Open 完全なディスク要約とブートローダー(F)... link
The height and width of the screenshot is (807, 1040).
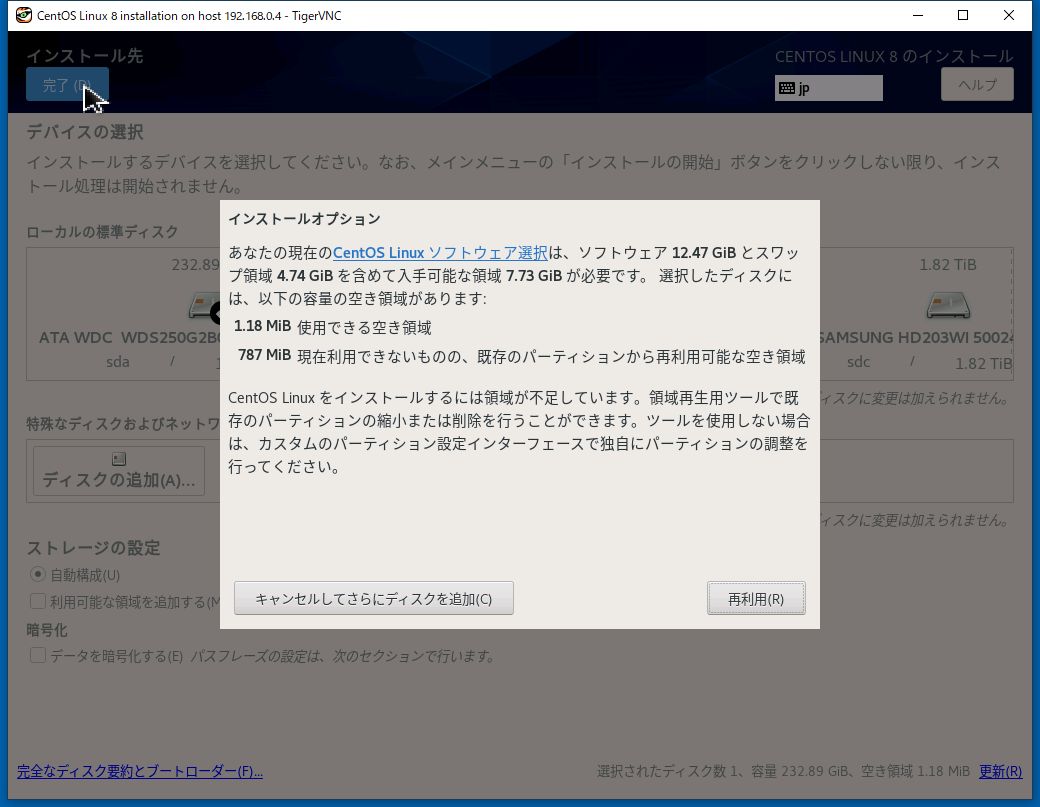[x=139, y=771]
